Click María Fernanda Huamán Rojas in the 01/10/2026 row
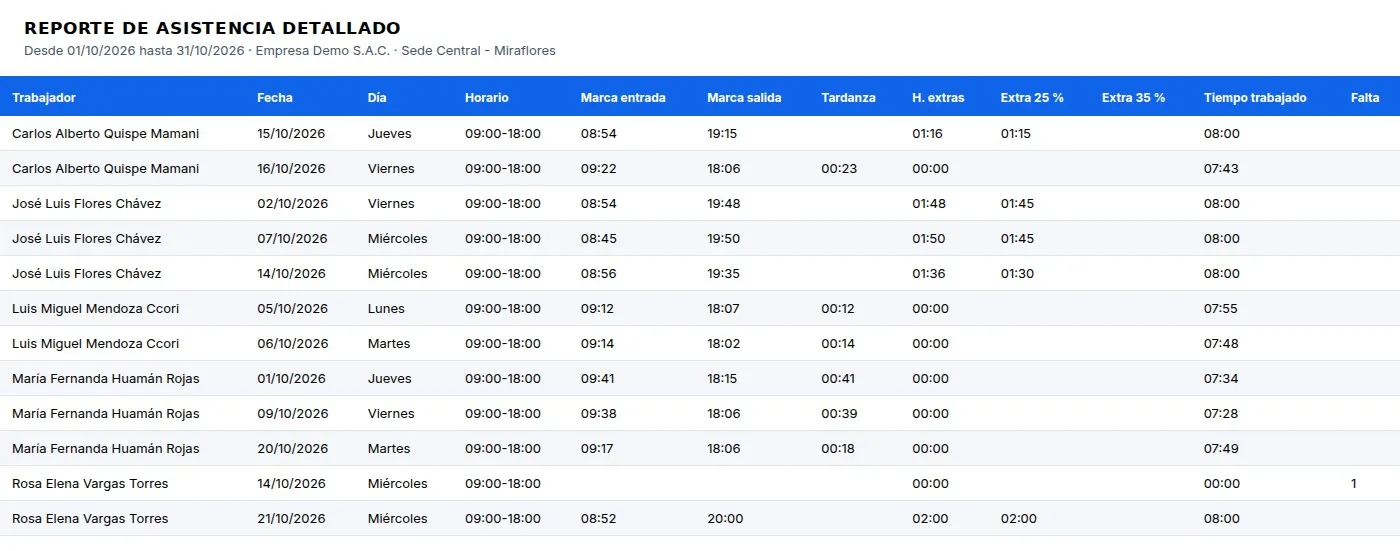The image size is (1400, 551). coord(105,379)
